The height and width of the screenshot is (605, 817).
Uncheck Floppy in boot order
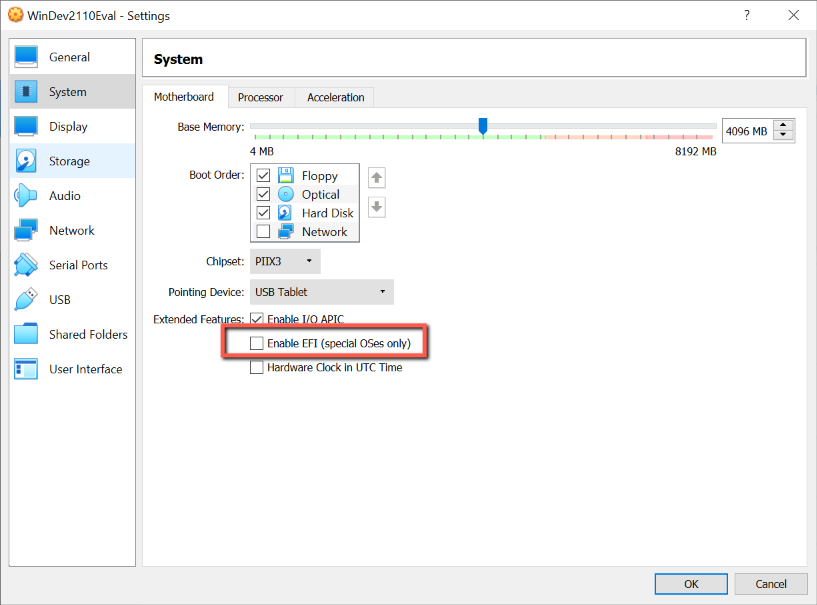pos(264,176)
